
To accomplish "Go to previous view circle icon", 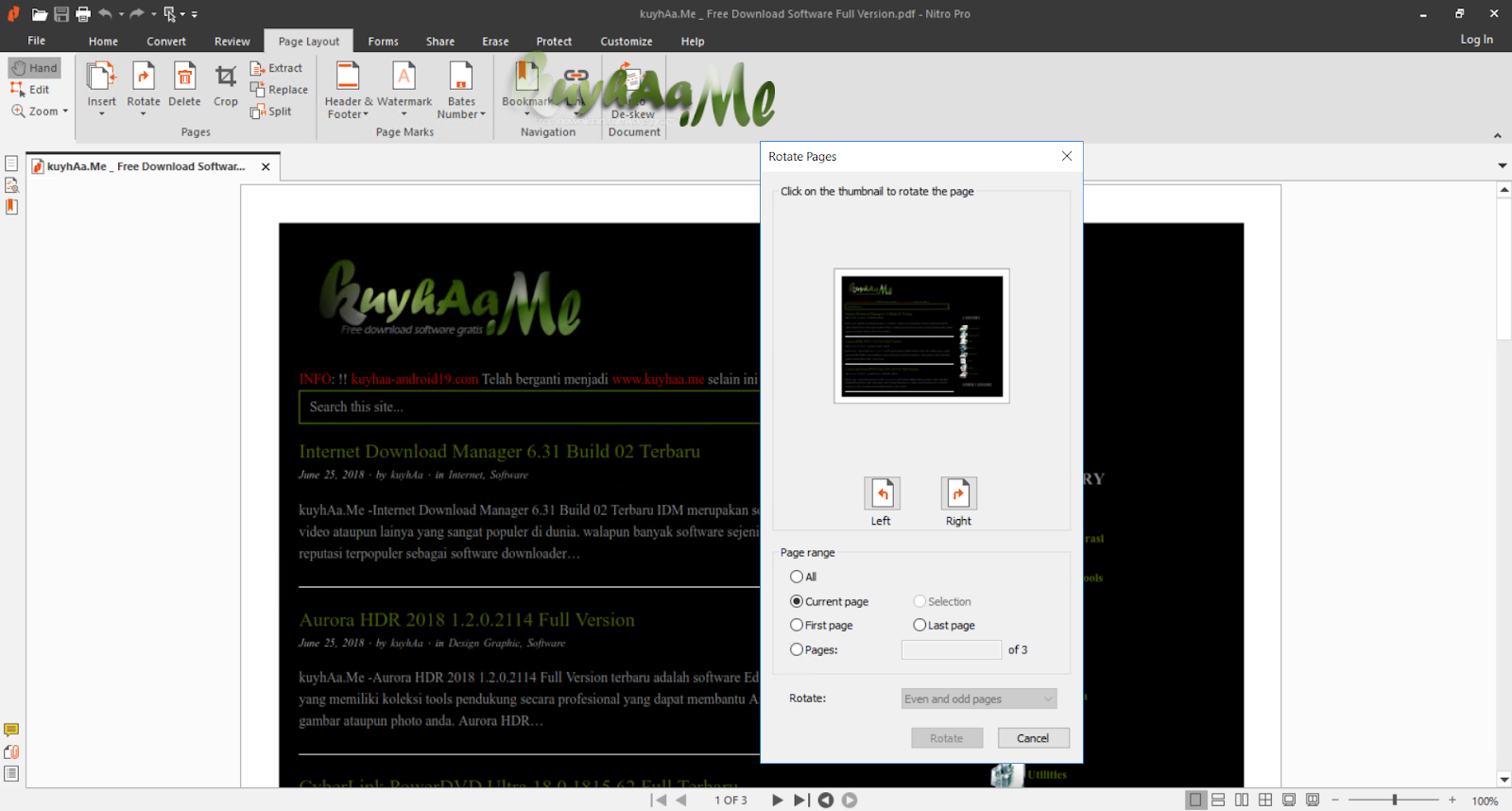I will coord(826,800).
